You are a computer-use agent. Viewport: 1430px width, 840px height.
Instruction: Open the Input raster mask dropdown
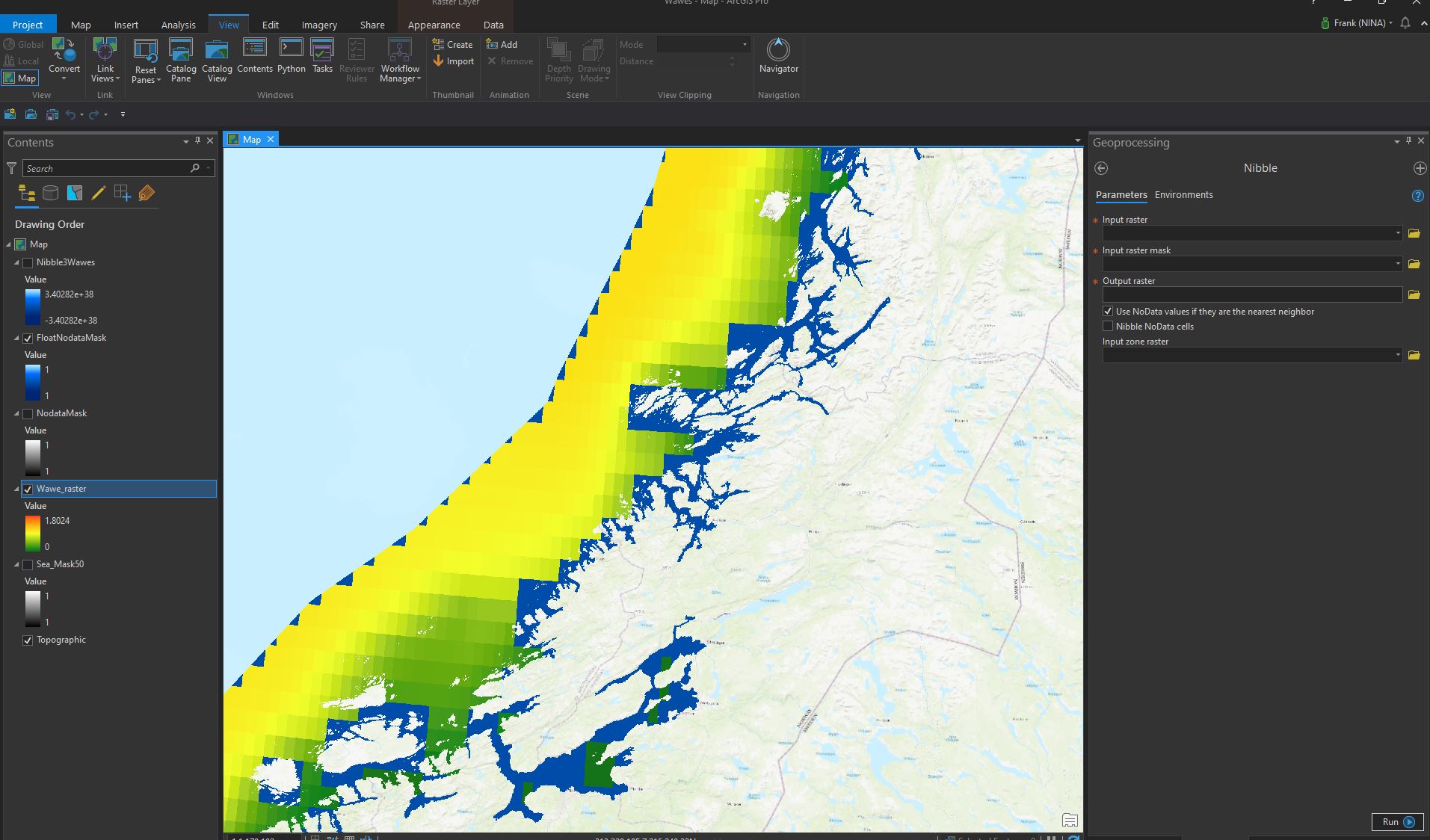pyautogui.click(x=1398, y=264)
